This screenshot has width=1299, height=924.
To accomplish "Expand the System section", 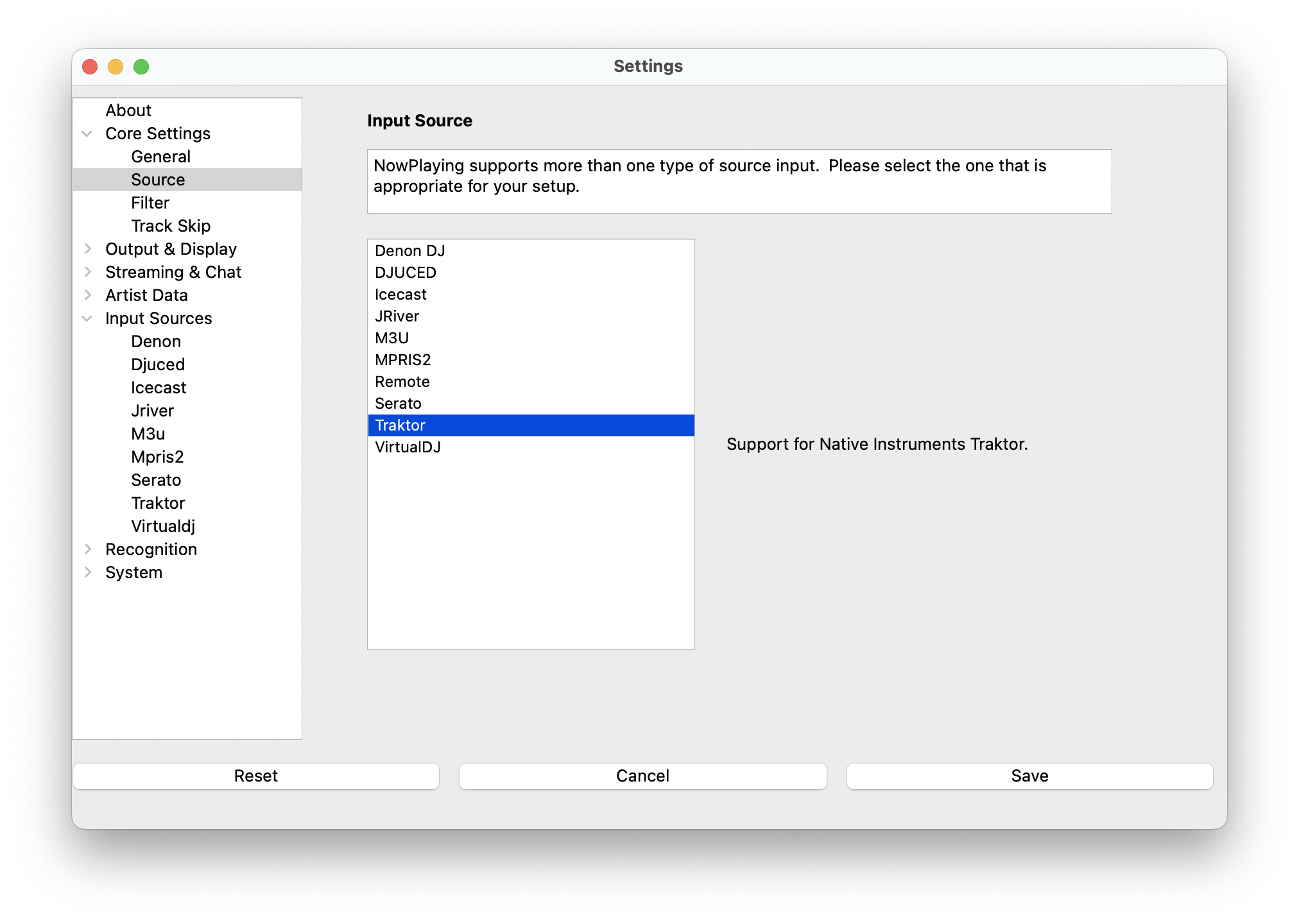I will [x=89, y=572].
